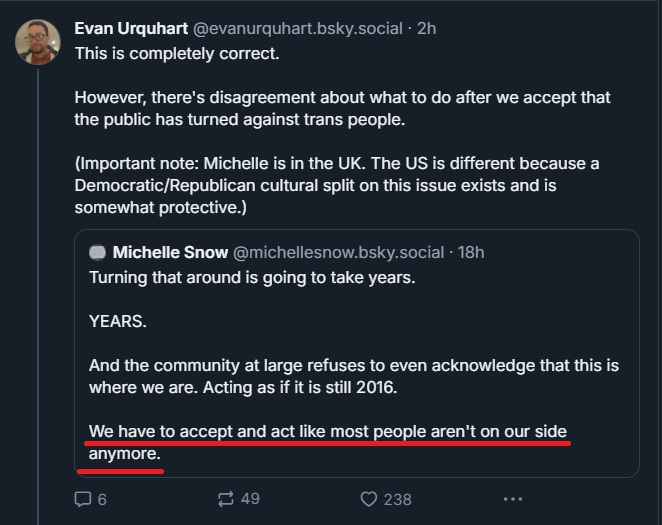Click the like count of 238
This screenshot has width=662, height=525.
[397, 498]
